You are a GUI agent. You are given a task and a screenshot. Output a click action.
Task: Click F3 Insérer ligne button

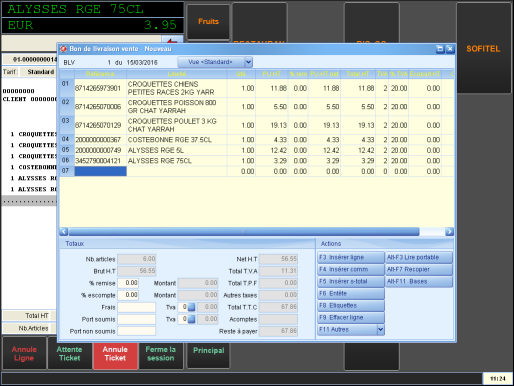pos(351,257)
